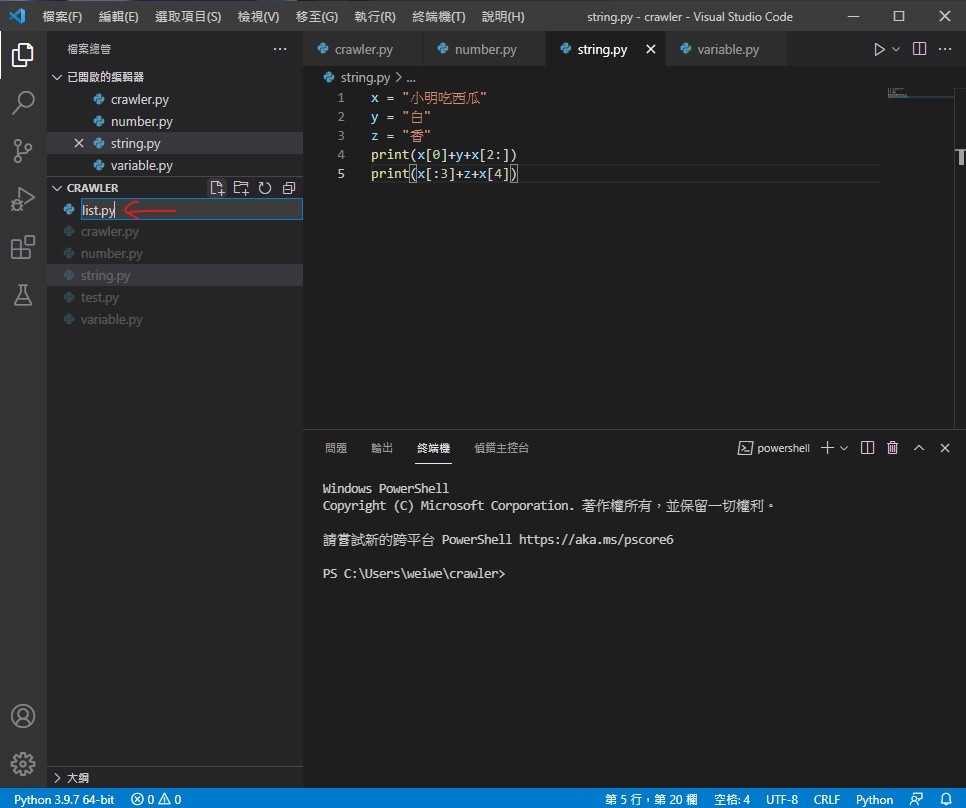Select Python language mode in status bar
Screen dimensions: 966x808
(874, 799)
